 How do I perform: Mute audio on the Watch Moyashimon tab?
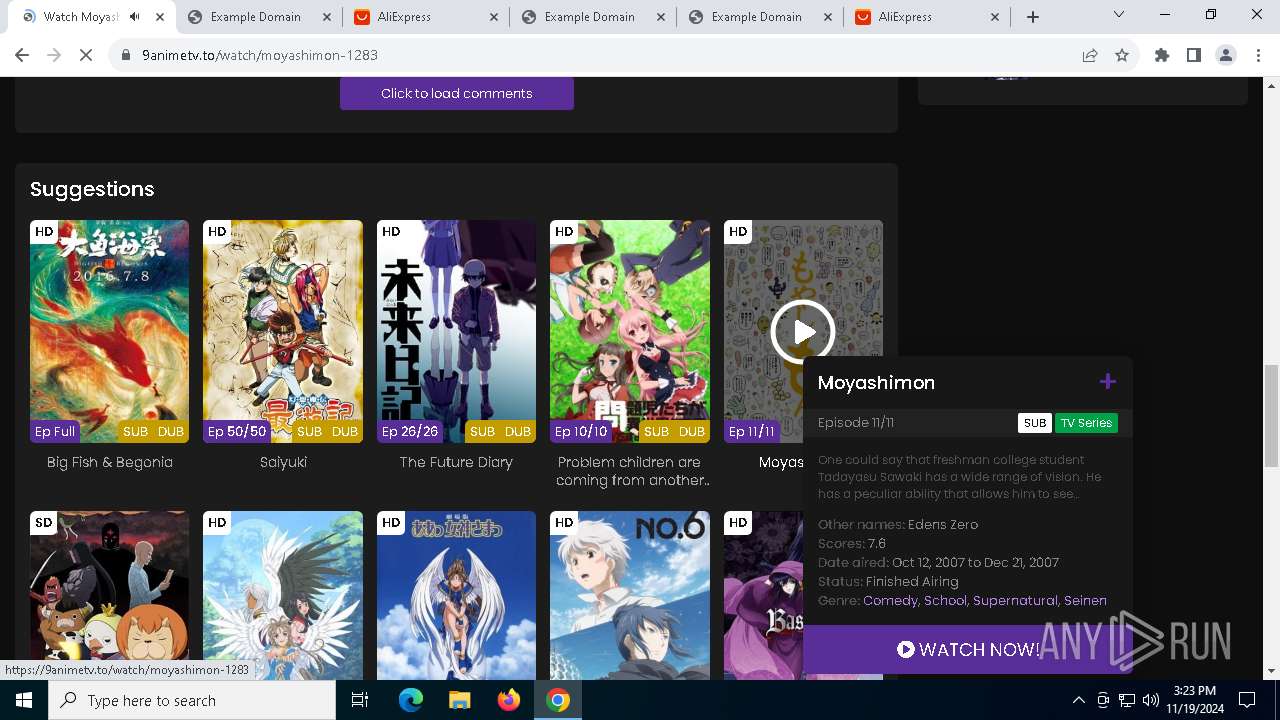pyautogui.click(x=134, y=17)
